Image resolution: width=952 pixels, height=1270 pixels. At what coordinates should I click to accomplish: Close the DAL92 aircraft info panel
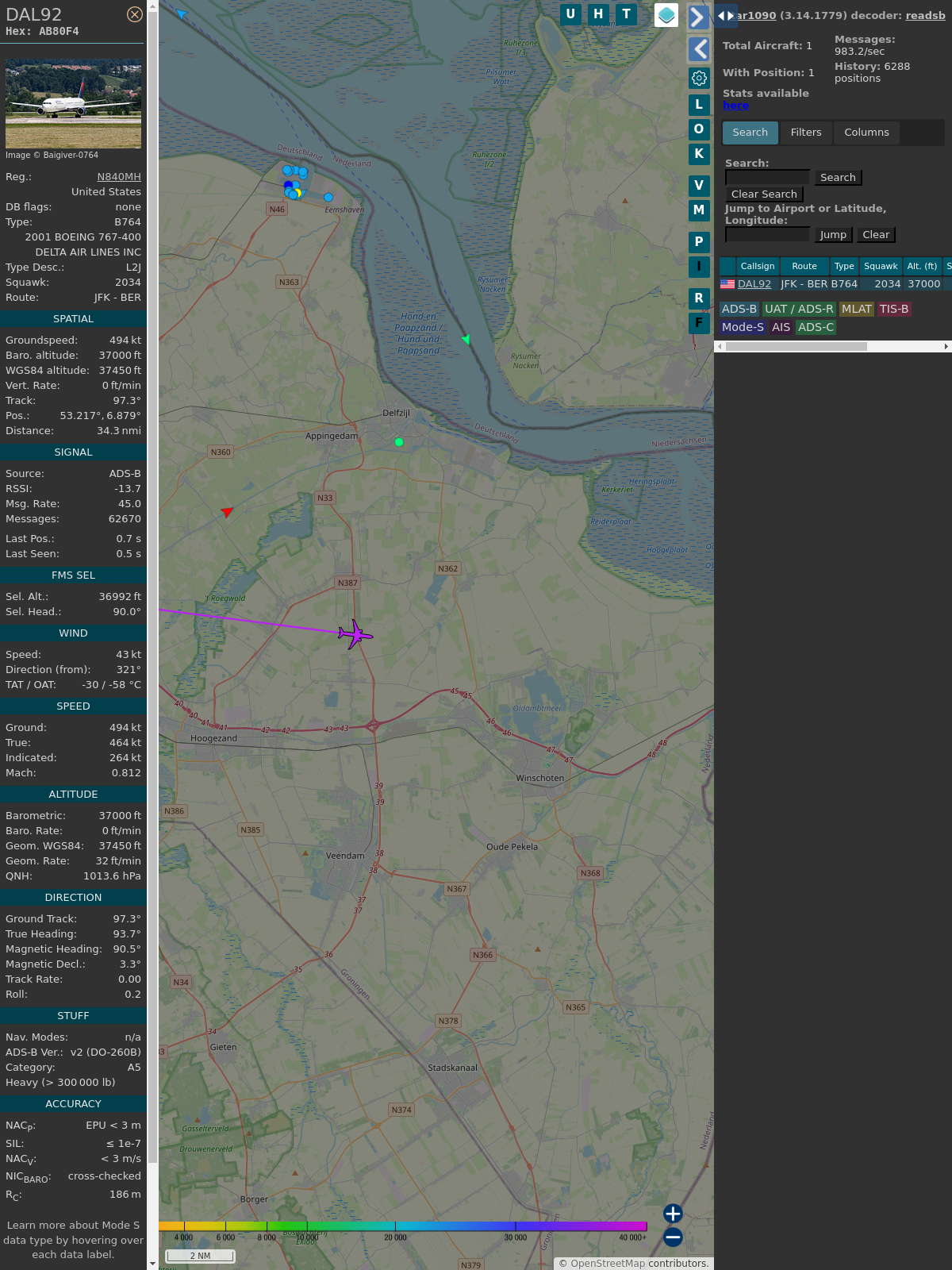point(135,14)
